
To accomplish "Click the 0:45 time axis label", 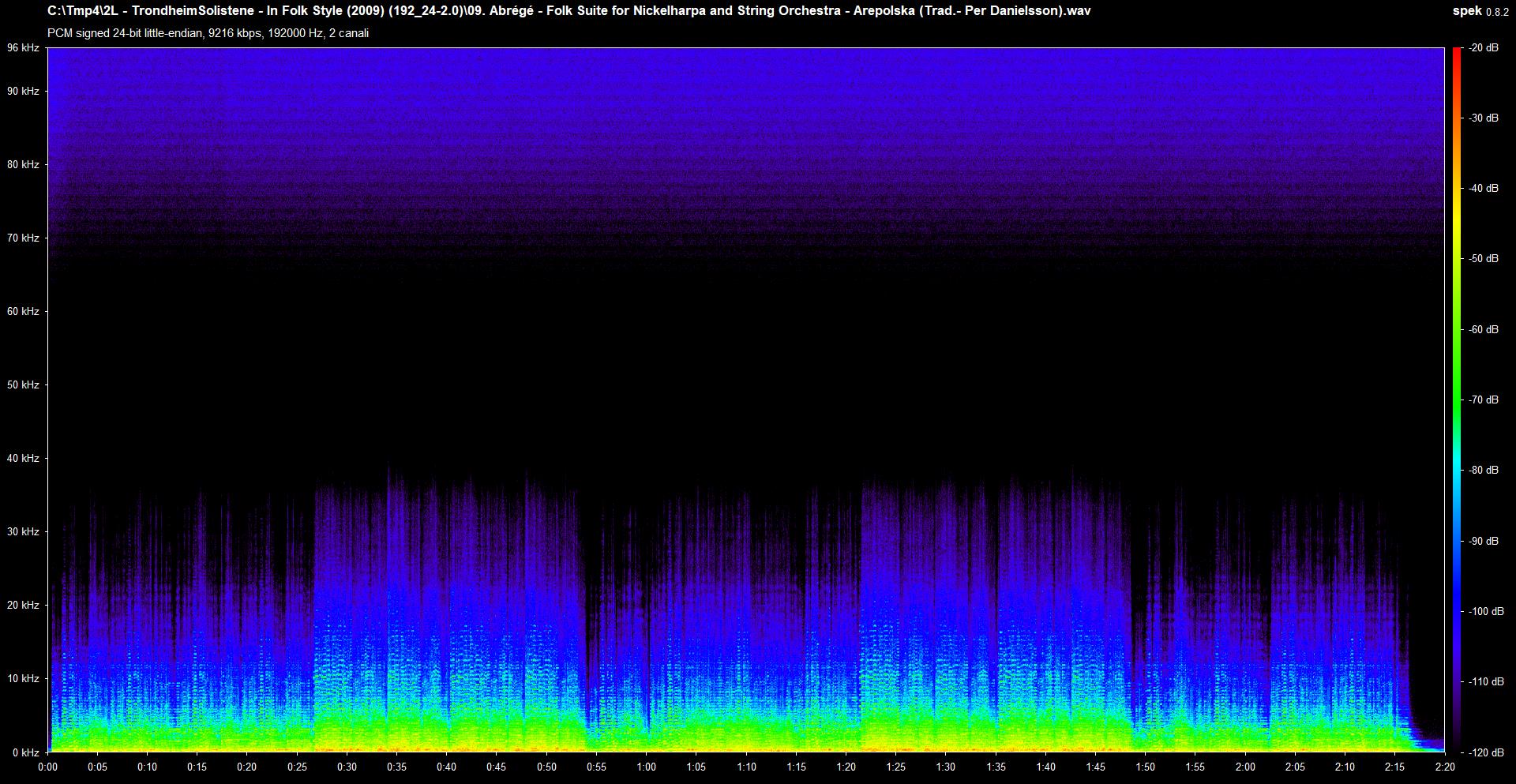I will click(497, 767).
